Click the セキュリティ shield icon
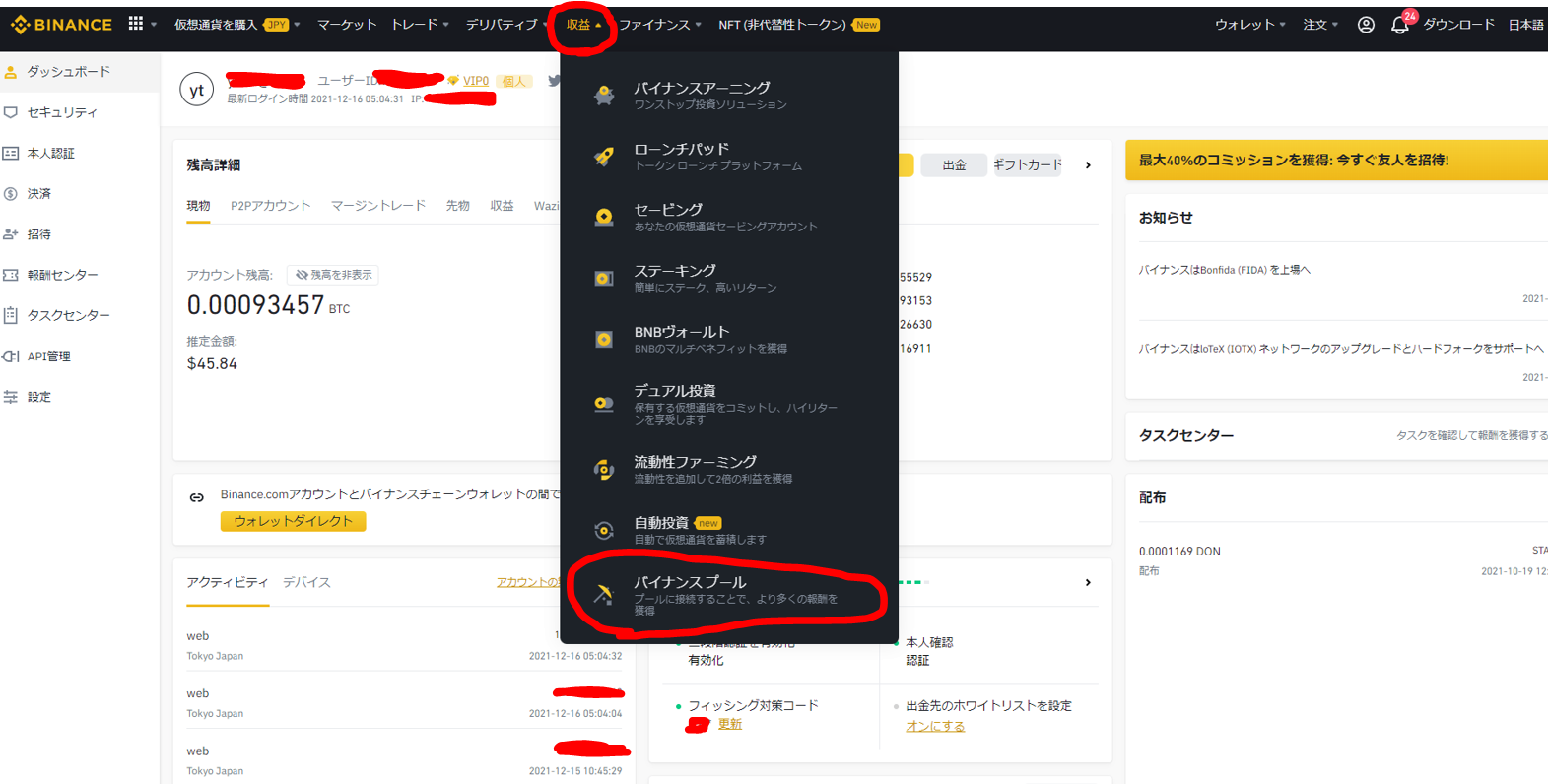 coord(11,112)
